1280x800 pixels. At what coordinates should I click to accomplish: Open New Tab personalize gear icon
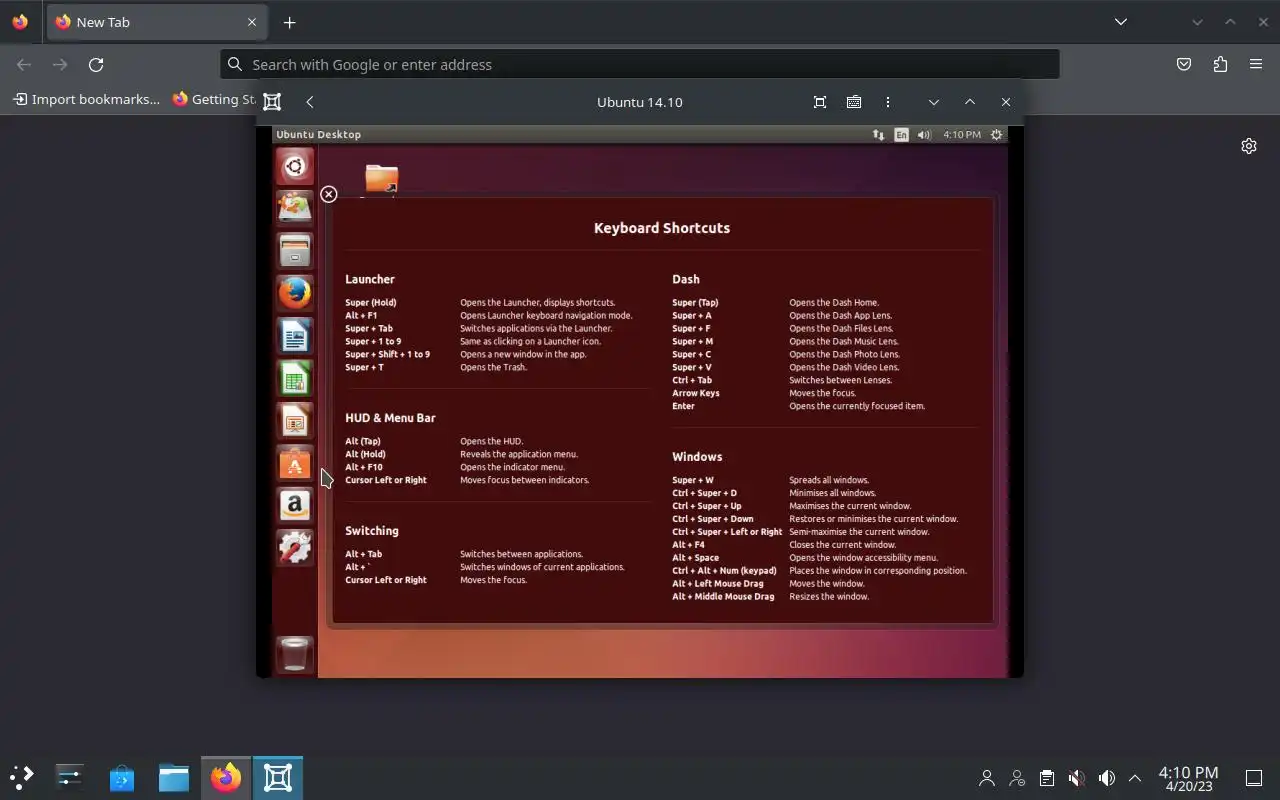(1249, 146)
